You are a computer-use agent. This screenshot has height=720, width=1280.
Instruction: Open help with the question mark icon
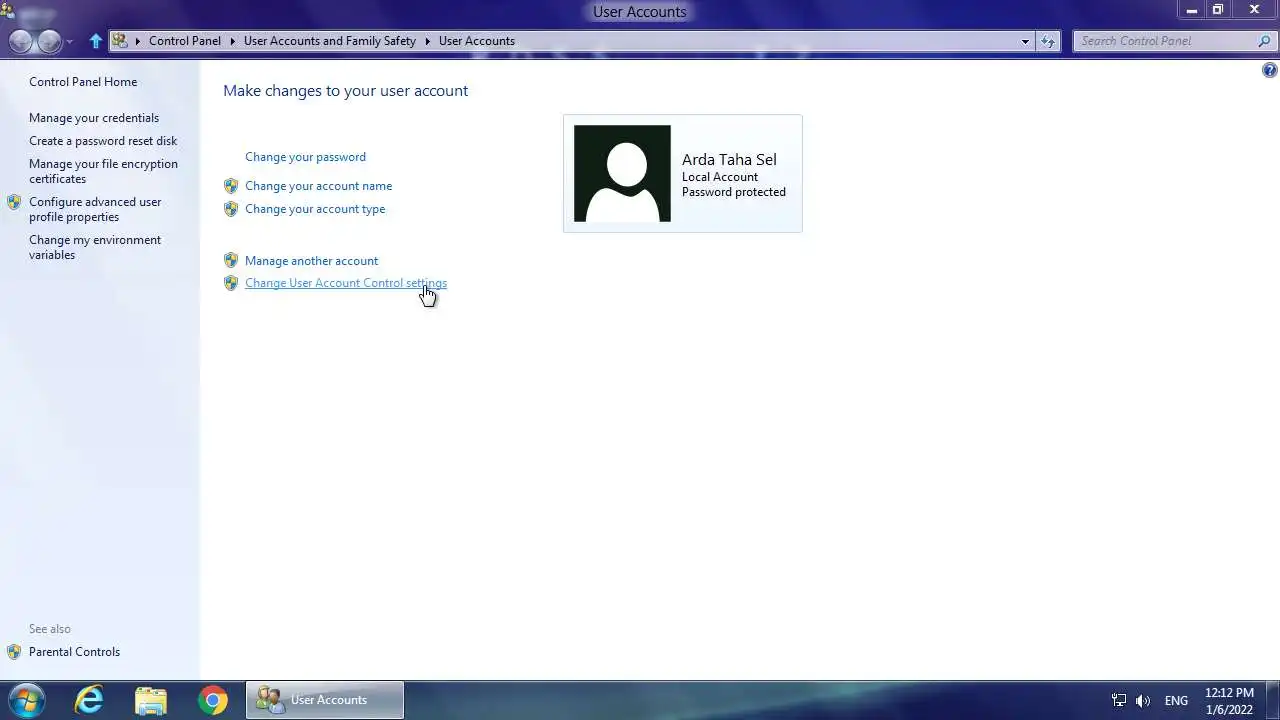tap(1270, 70)
